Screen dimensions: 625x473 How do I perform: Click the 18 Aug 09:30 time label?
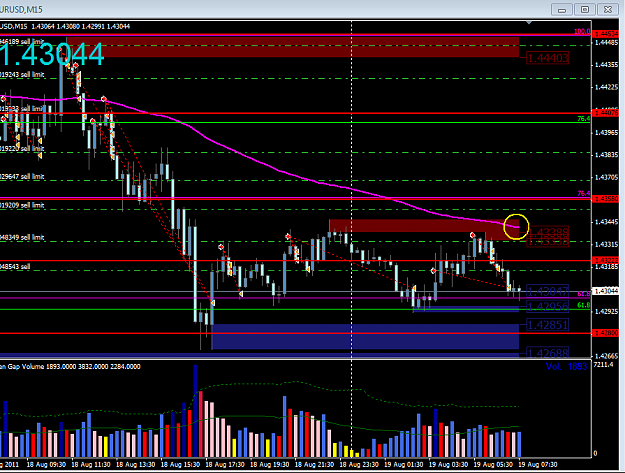[x=46, y=465]
